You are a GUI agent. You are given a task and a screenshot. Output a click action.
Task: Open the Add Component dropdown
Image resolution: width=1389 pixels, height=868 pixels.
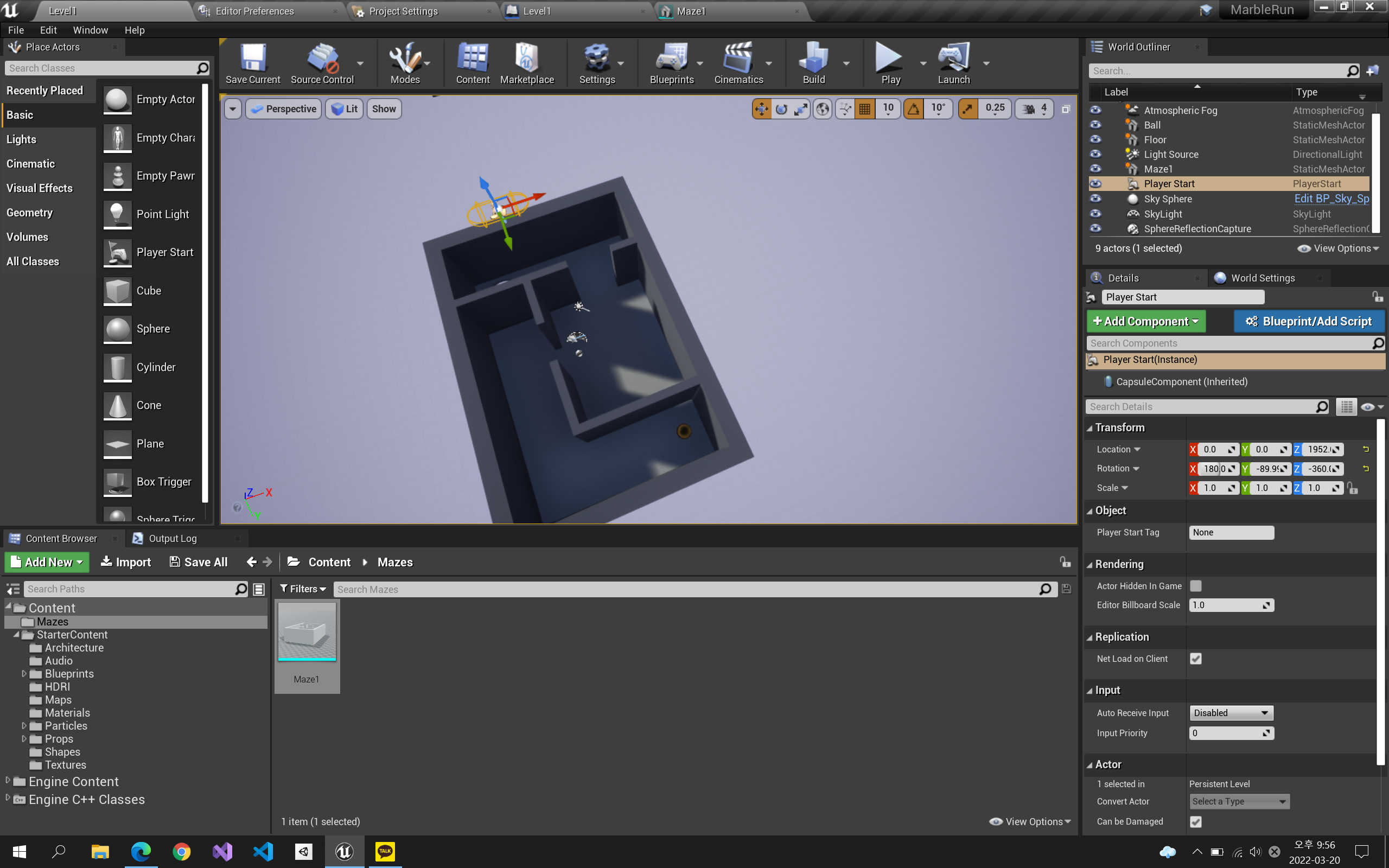pyautogui.click(x=1145, y=321)
